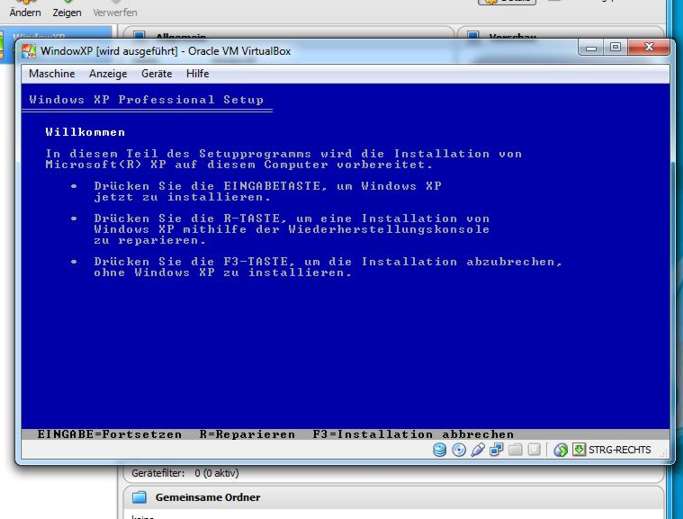Click the greyed video capture status icon

534,449
